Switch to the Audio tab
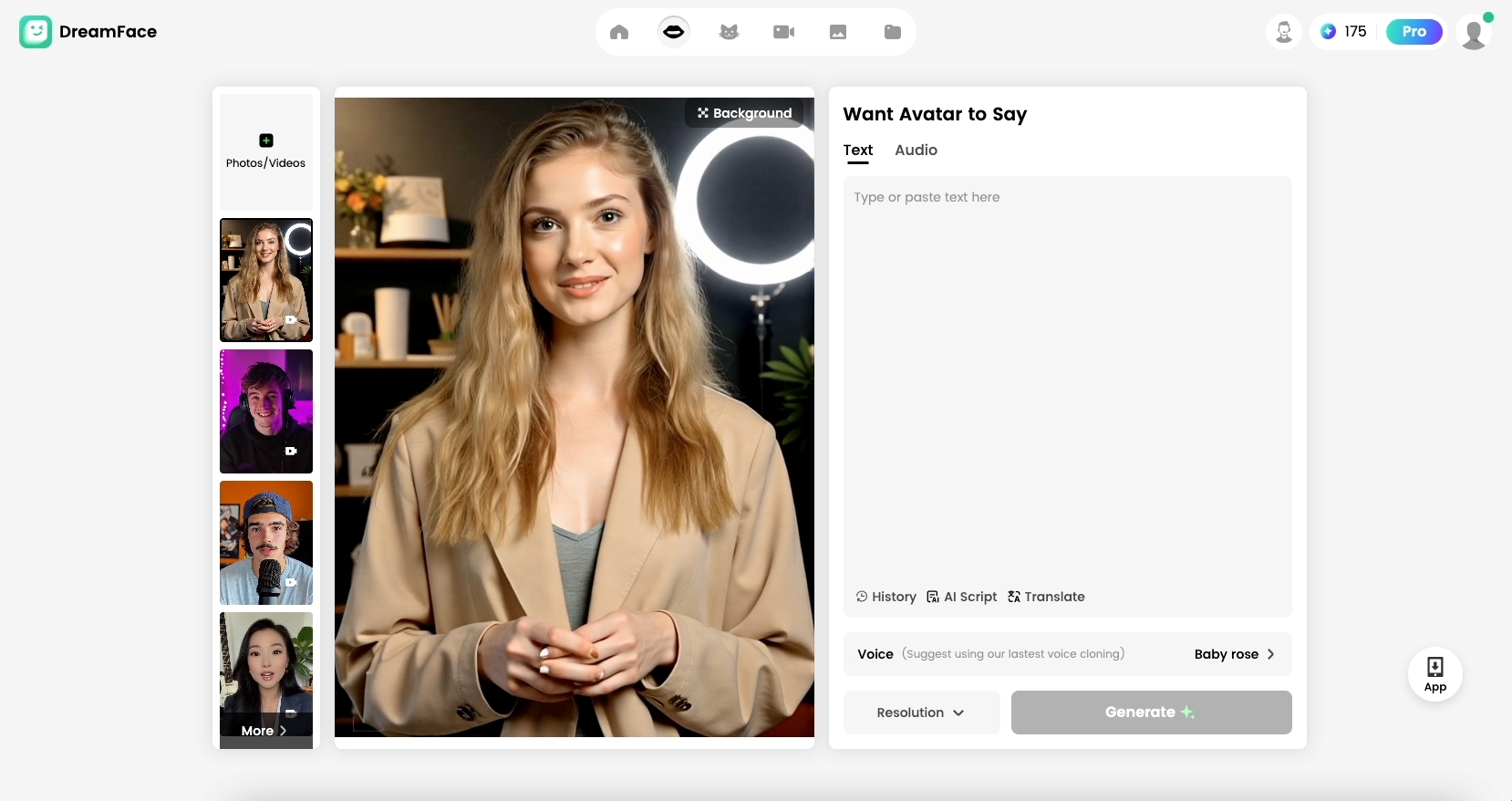Screen dimensions: 1512x801 point(916,150)
